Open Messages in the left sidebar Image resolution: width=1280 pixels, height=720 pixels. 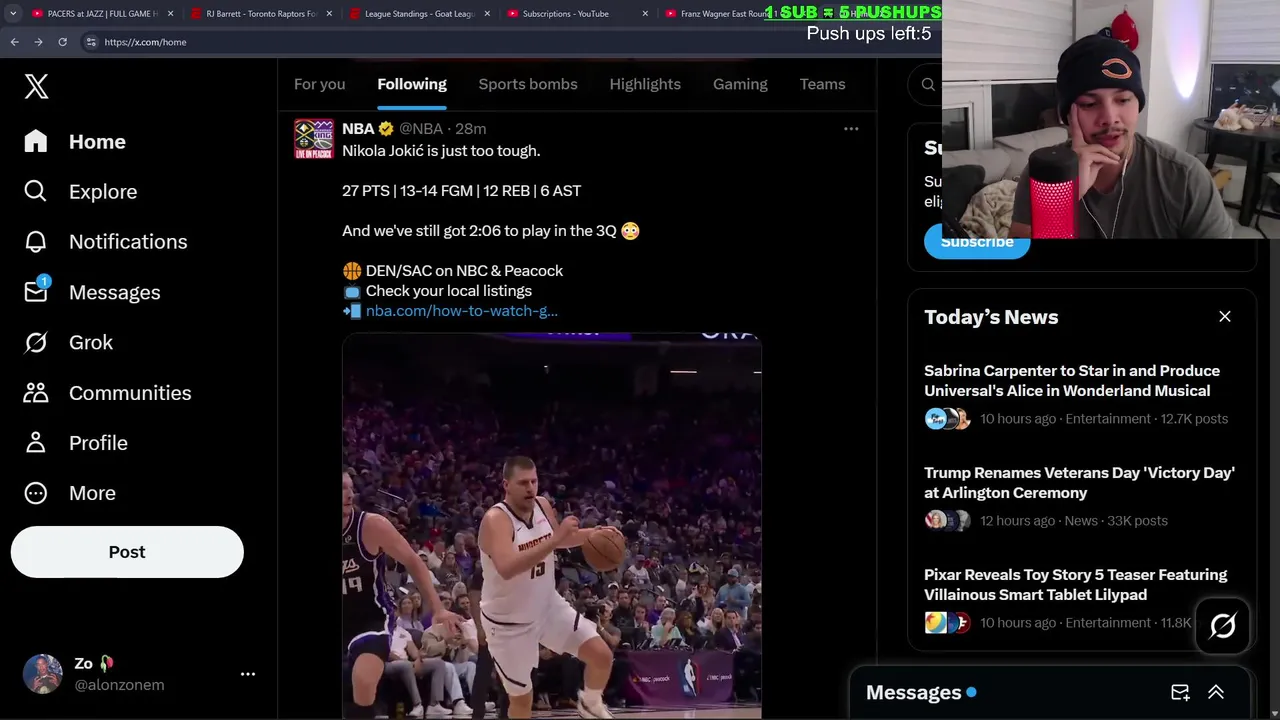point(92,292)
